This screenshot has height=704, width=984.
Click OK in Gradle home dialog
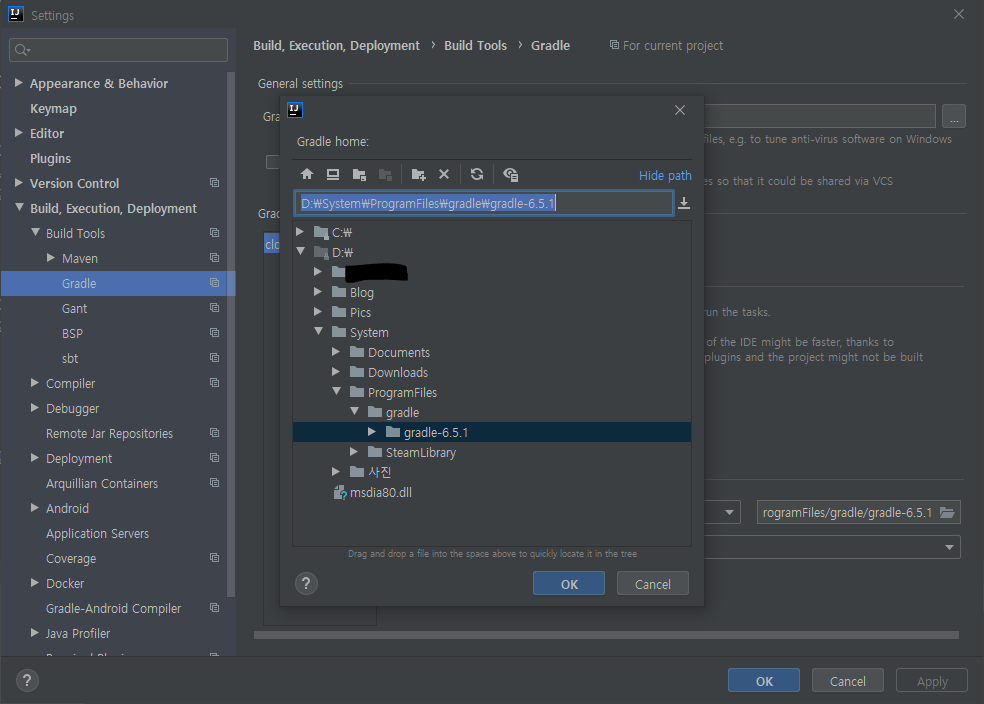click(569, 584)
